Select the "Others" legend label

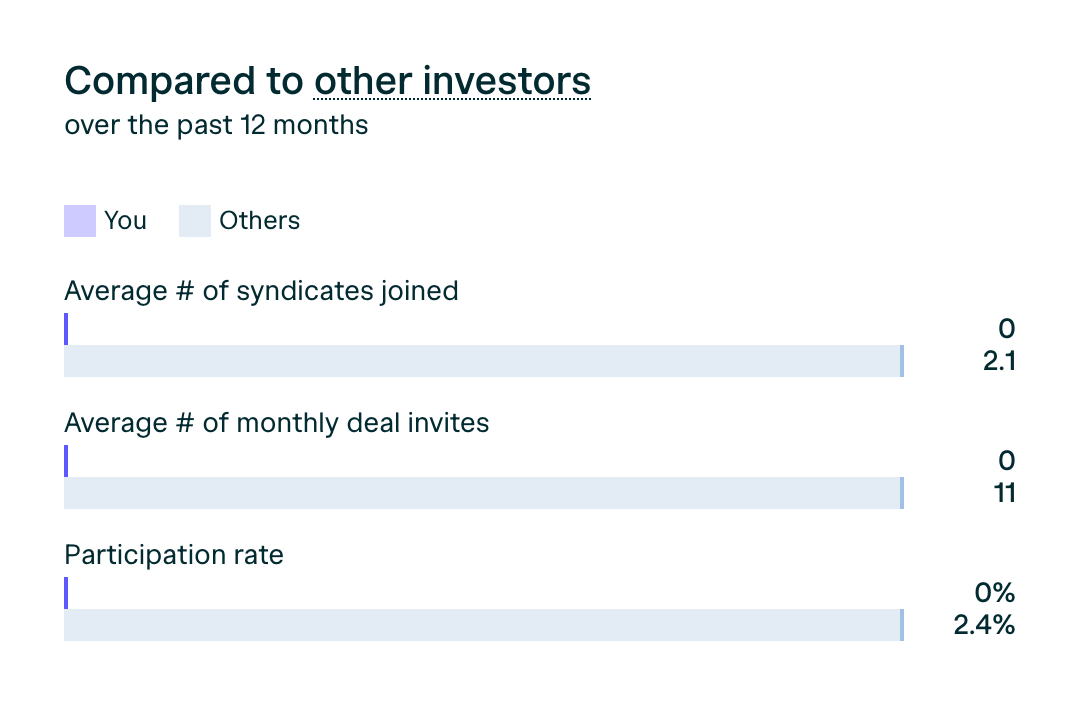tap(259, 221)
